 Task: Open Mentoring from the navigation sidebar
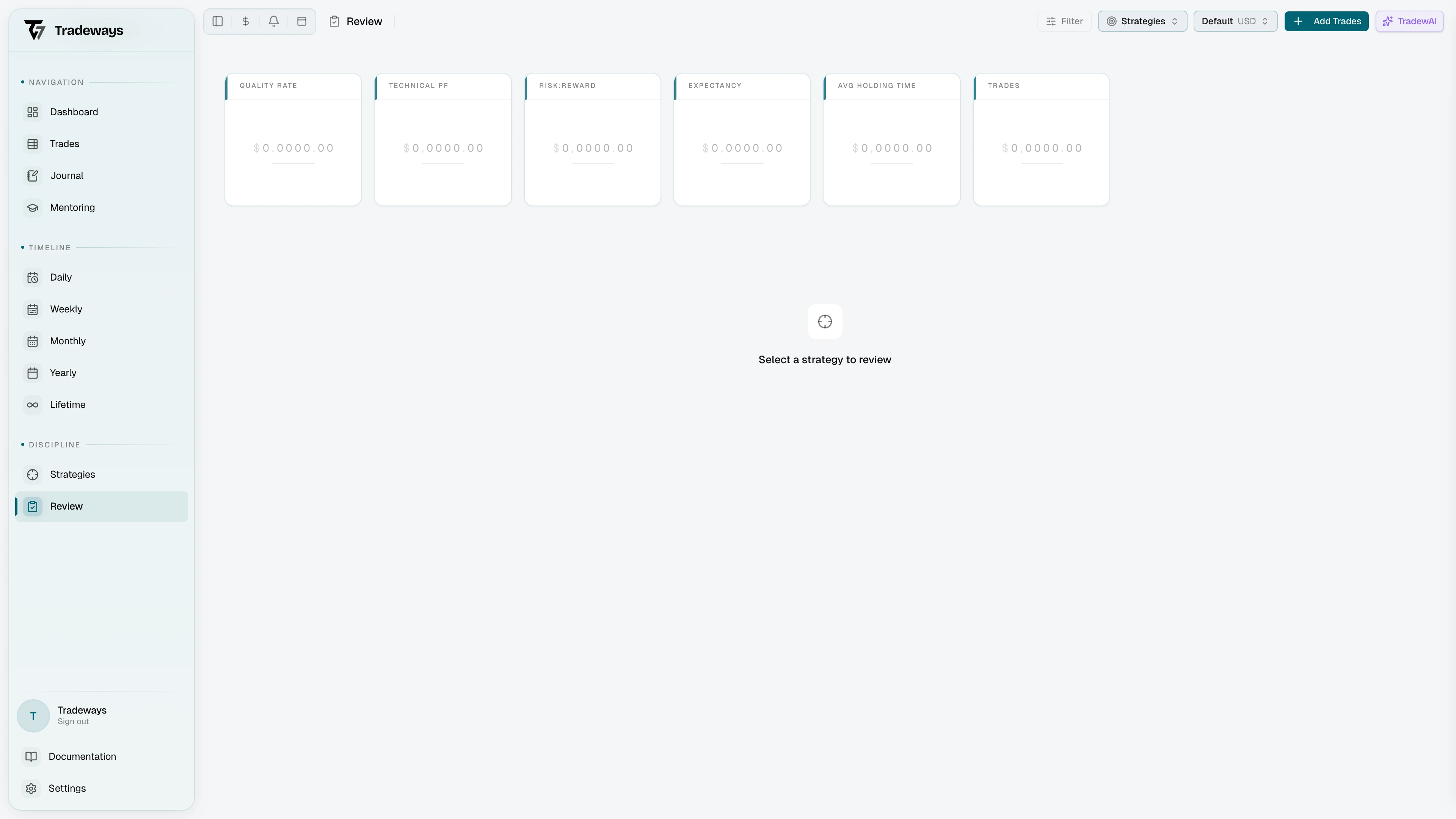point(72,207)
